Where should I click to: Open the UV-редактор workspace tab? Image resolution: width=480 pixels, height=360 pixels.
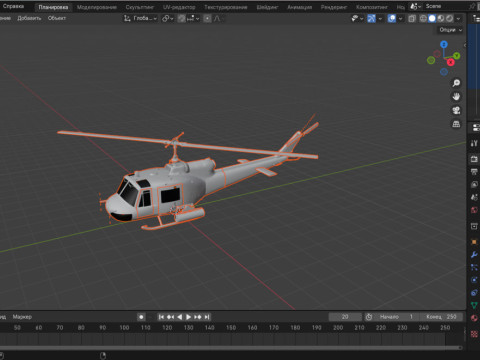[179, 7]
